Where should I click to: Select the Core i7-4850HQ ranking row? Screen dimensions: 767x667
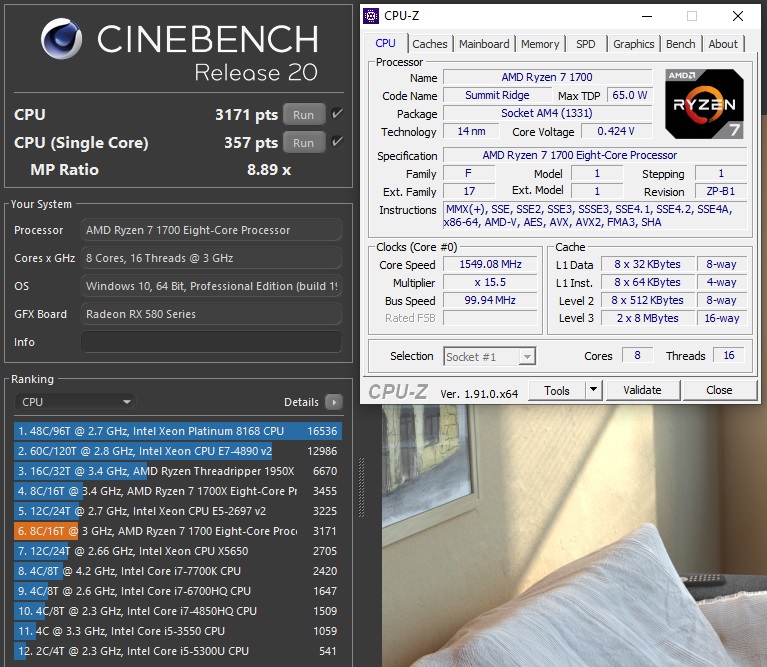(178, 611)
